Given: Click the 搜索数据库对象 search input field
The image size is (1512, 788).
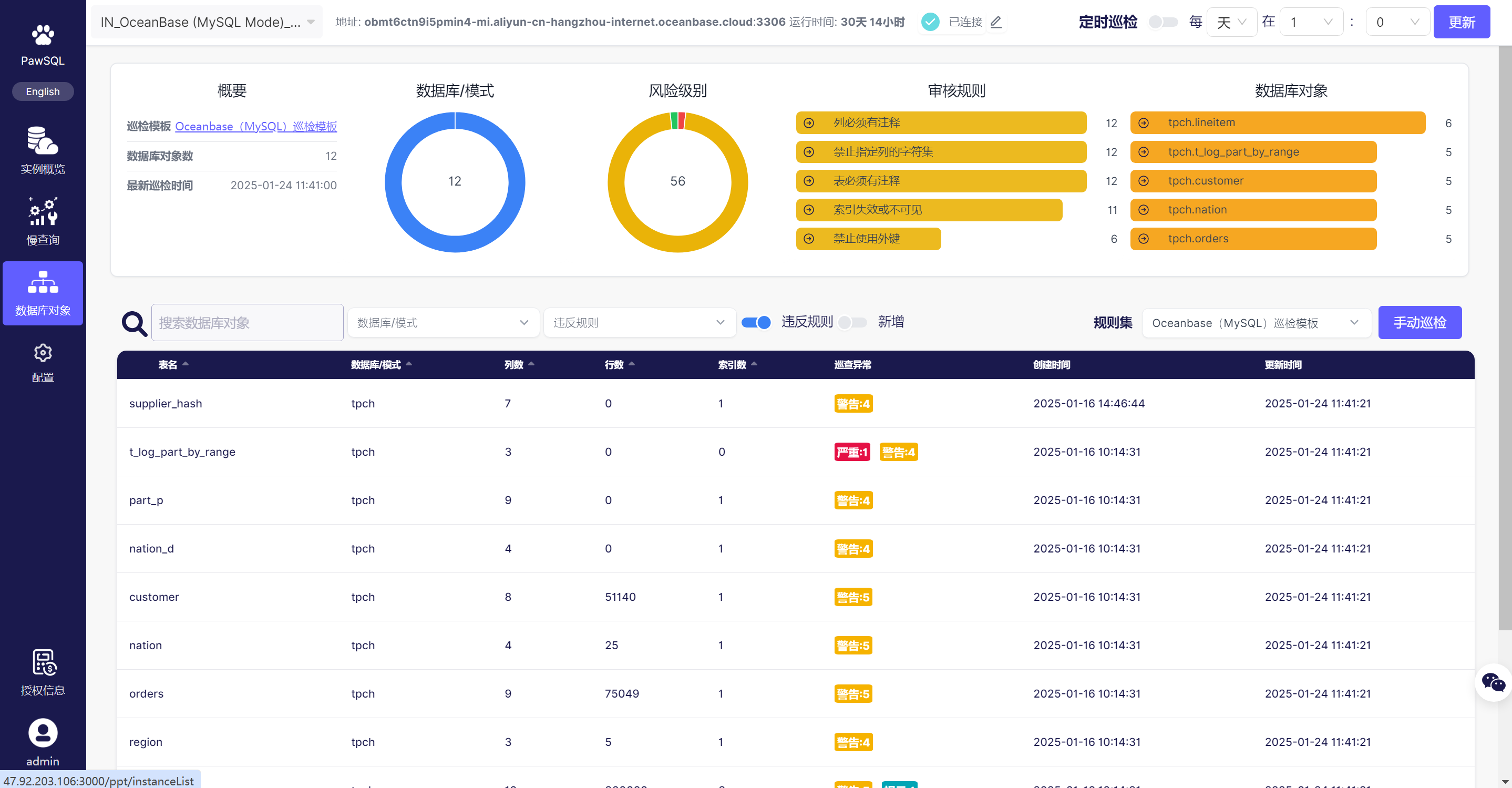Looking at the screenshot, I should point(247,322).
